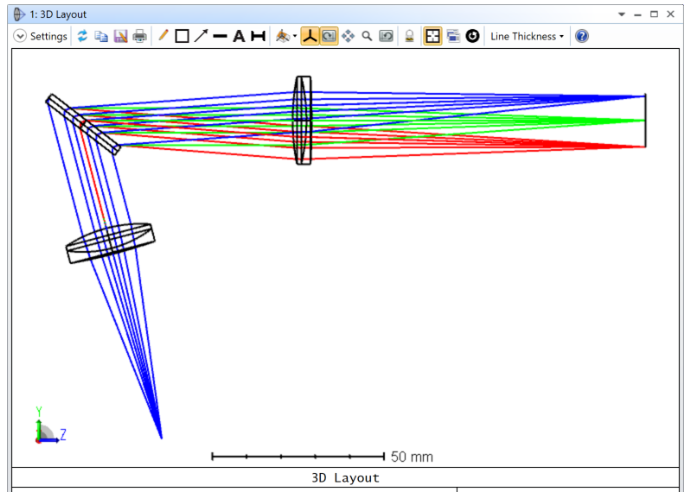Select the text annotation 'A' tool
The width and height of the screenshot is (694, 498).
point(239,36)
